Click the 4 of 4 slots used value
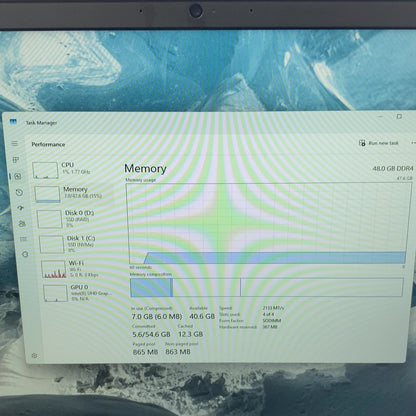The width and height of the screenshot is (416, 416). (269, 314)
